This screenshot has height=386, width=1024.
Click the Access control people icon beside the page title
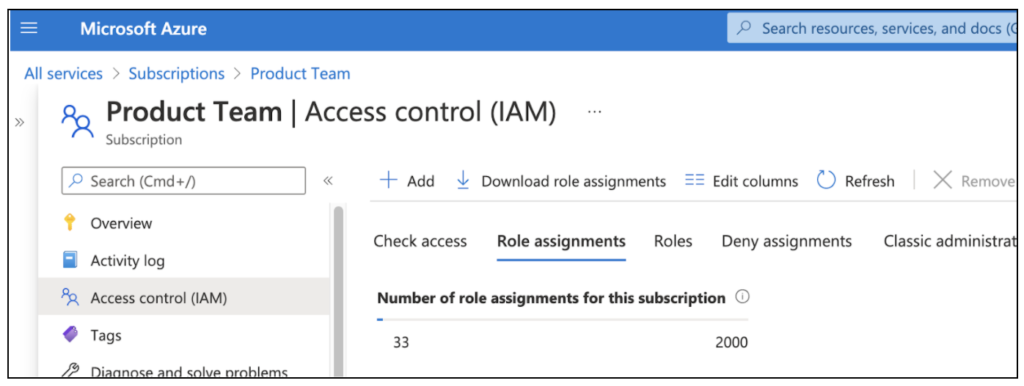pos(78,121)
